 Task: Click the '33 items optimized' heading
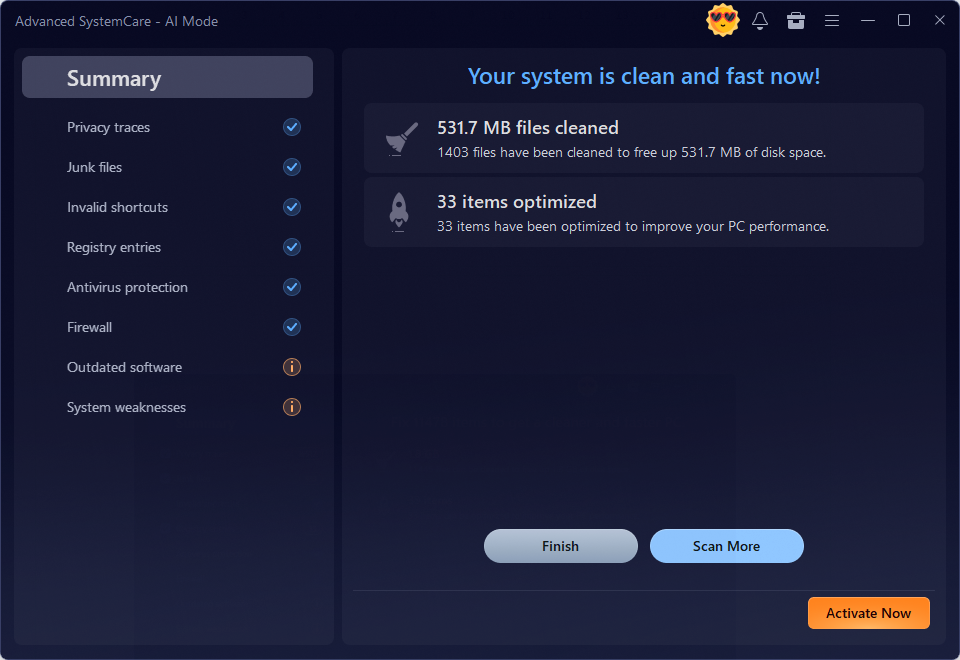click(517, 201)
